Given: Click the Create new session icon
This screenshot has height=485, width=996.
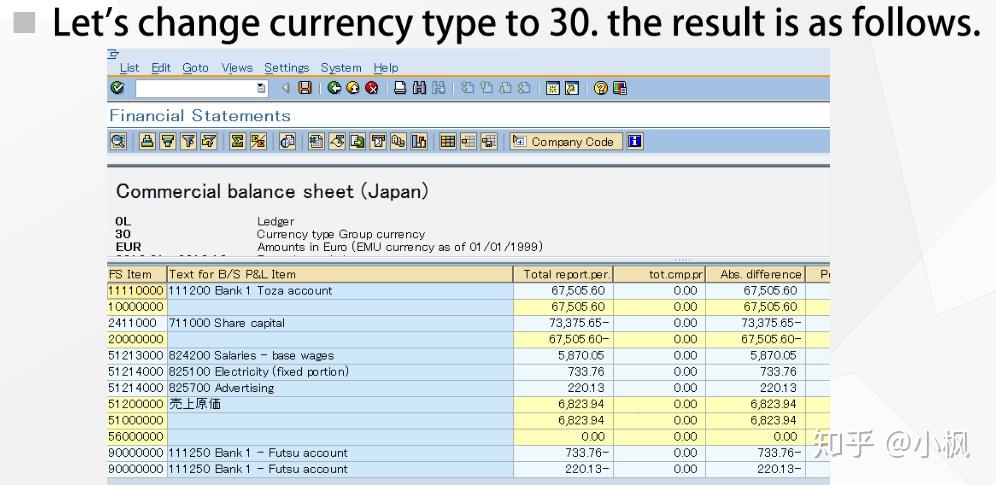Looking at the screenshot, I should [x=553, y=88].
